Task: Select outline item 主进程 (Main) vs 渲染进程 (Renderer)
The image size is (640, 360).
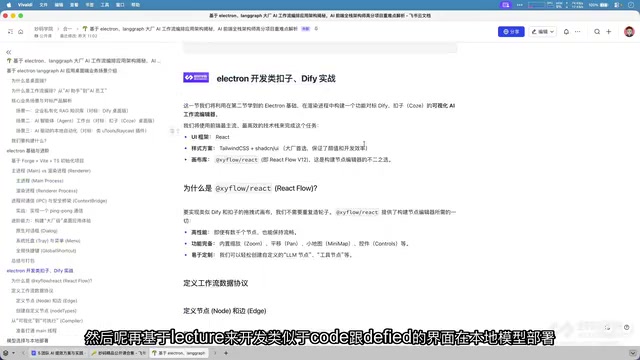Action: tap(51, 171)
